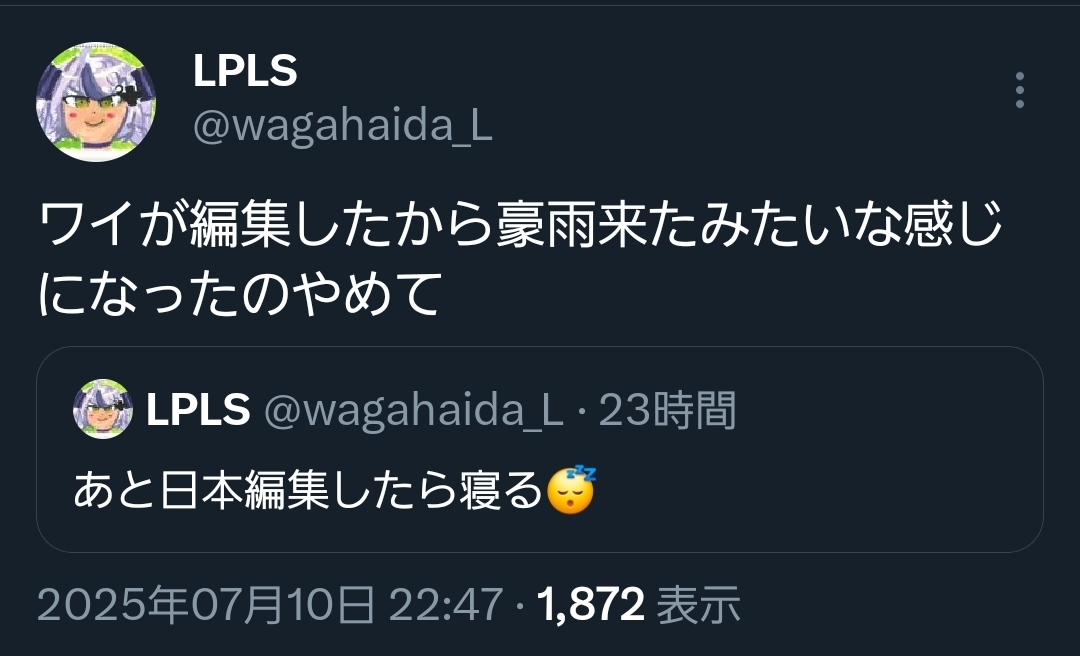
Task: Open the post date 2025年07月10日
Action: tap(205, 605)
